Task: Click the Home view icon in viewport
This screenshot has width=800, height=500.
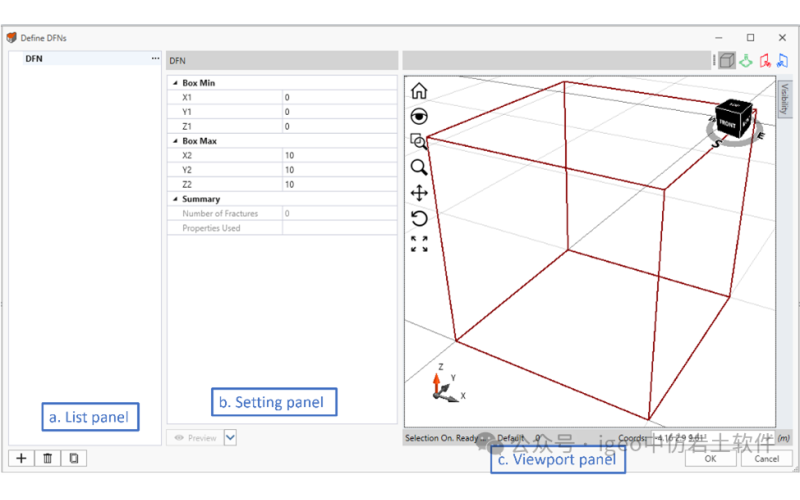Action: pyautogui.click(x=419, y=91)
